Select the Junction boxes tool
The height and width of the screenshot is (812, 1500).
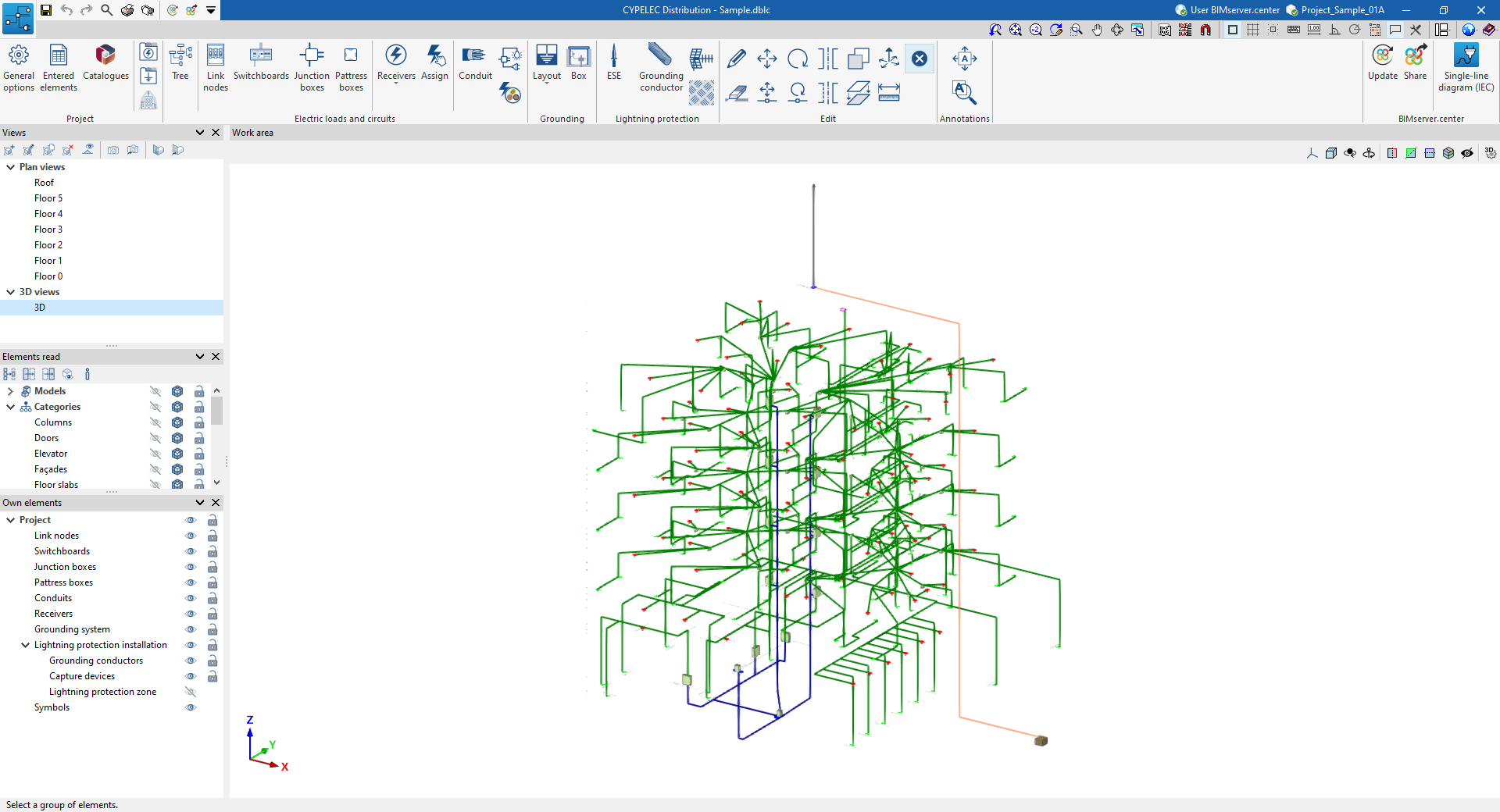(312, 67)
